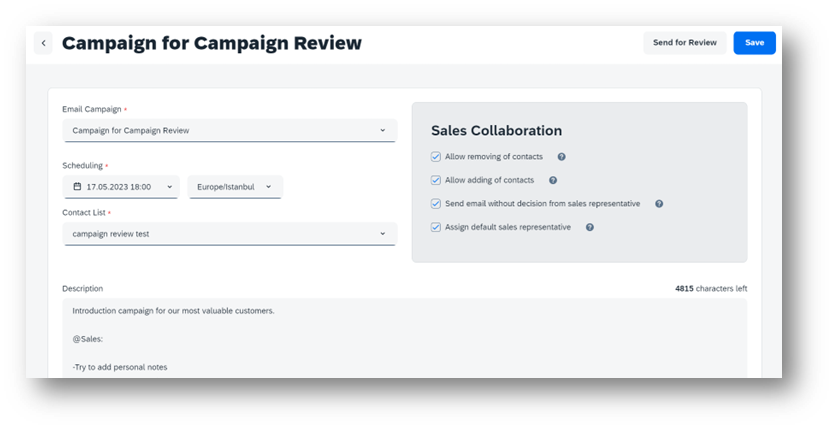Toggle Assign default sales representative checkbox
834x430 pixels.
[436, 227]
